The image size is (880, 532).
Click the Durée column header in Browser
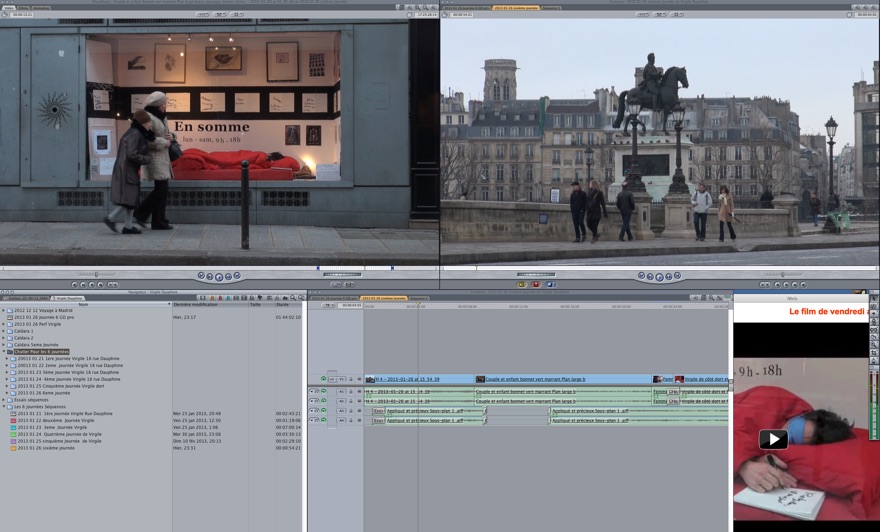click(x=288, y=304)
